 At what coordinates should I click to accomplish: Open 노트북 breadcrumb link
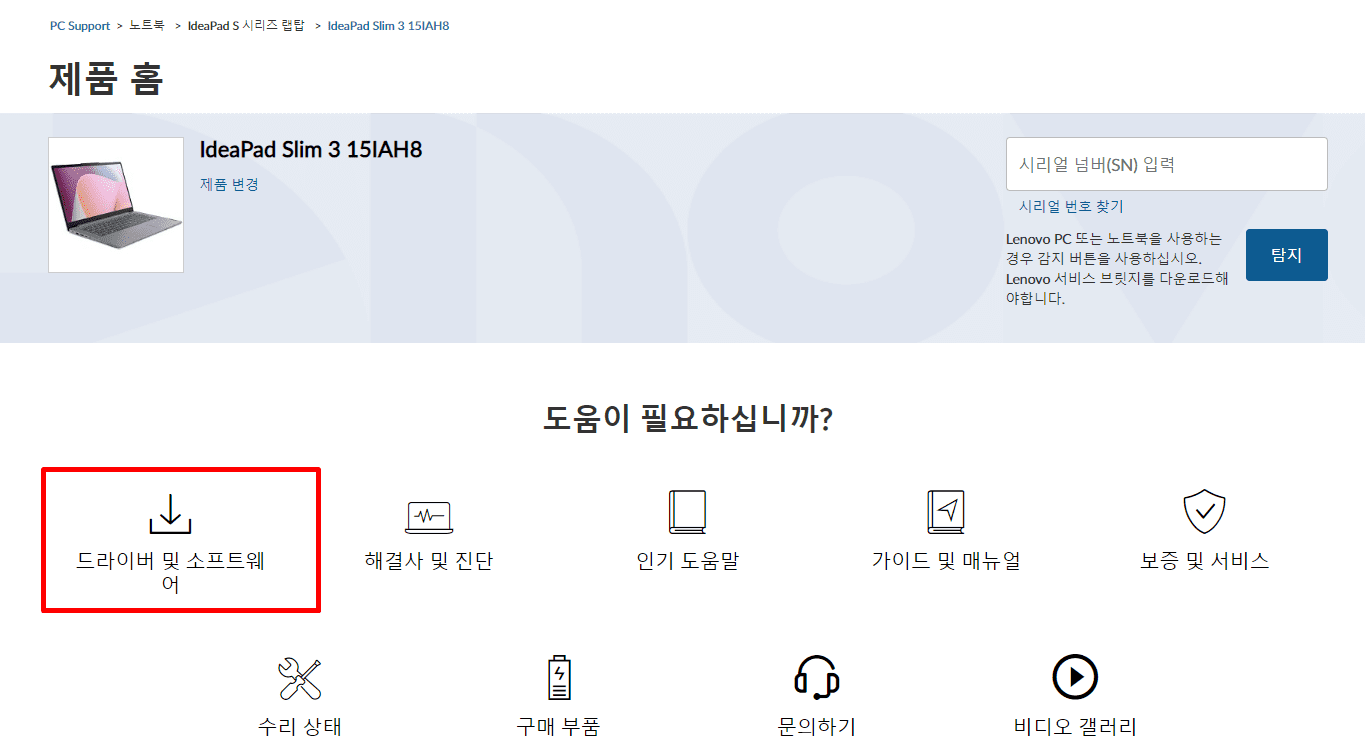pos(147,26)
